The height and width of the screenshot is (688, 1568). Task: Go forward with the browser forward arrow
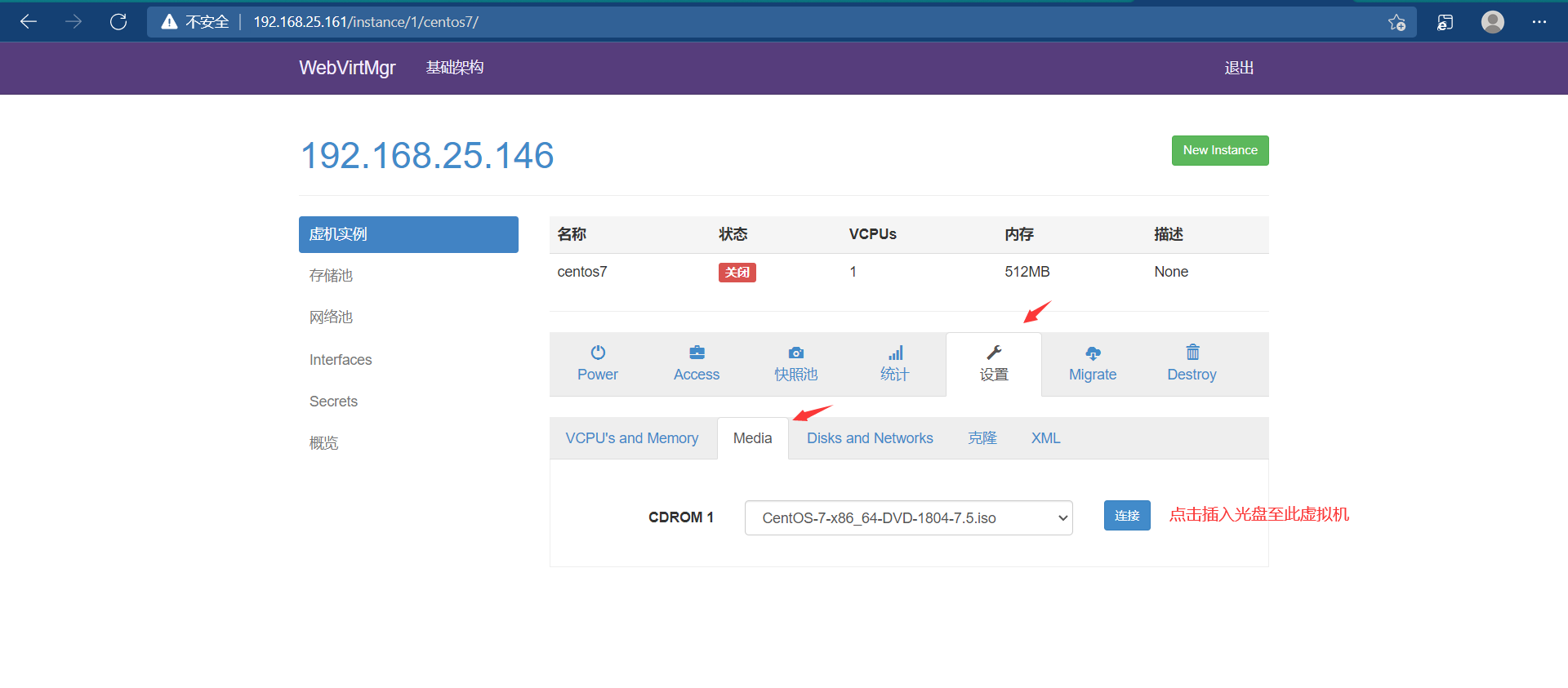point(73,22)
